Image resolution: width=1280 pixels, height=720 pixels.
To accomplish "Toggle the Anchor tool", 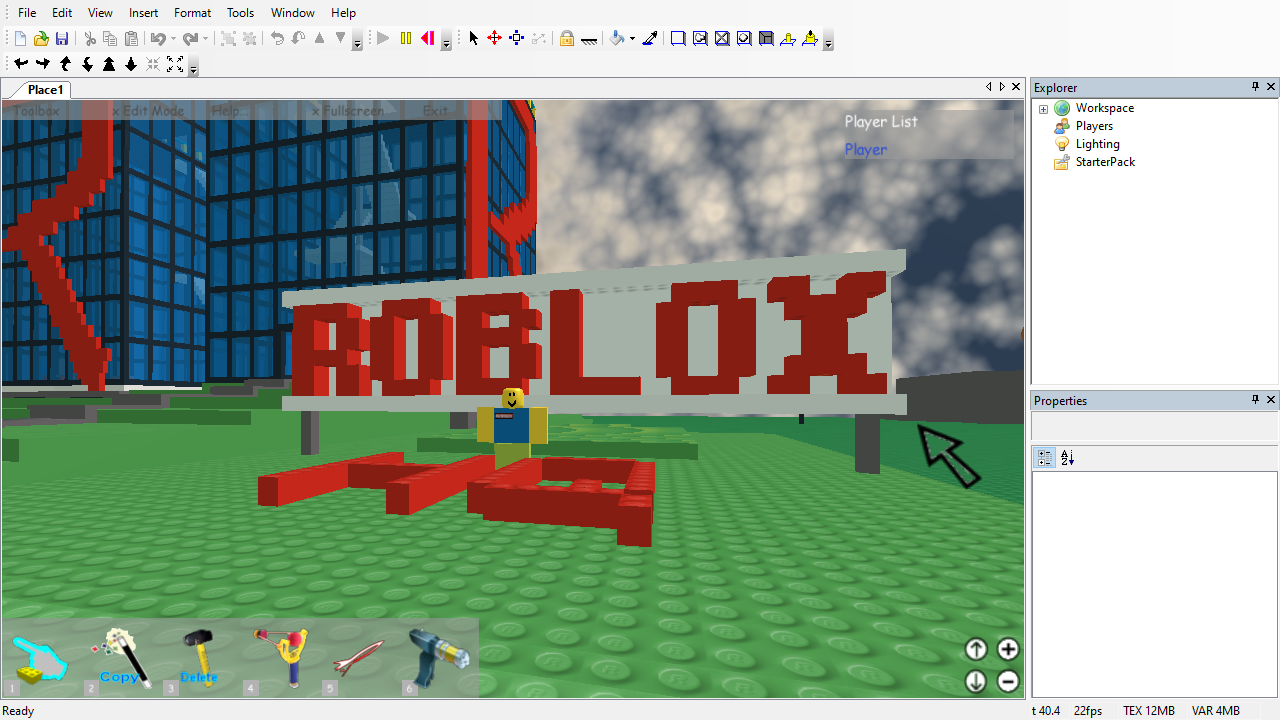I will (x=589, y=39).
